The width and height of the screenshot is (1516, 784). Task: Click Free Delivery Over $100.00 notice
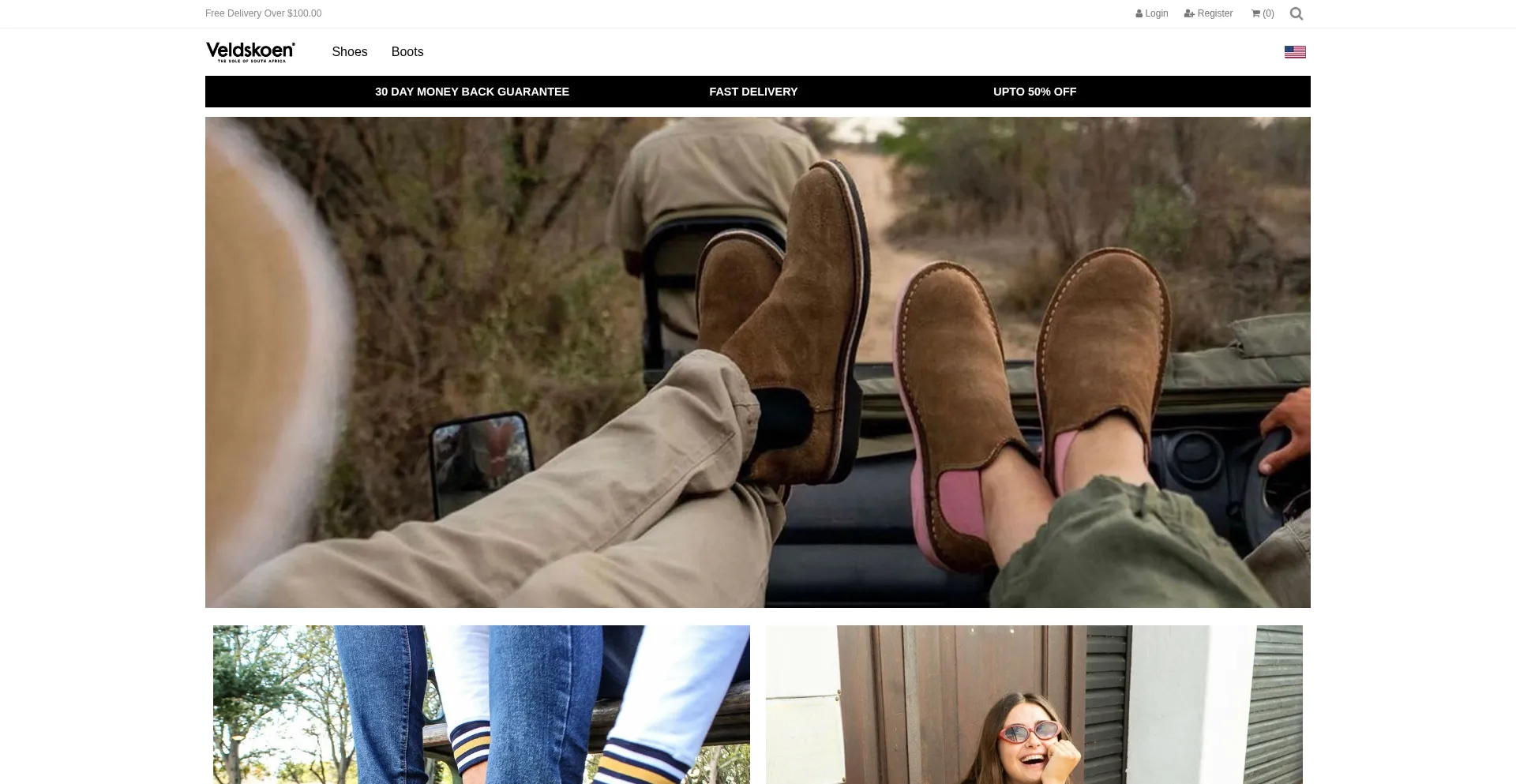click(x=264, y=13)
